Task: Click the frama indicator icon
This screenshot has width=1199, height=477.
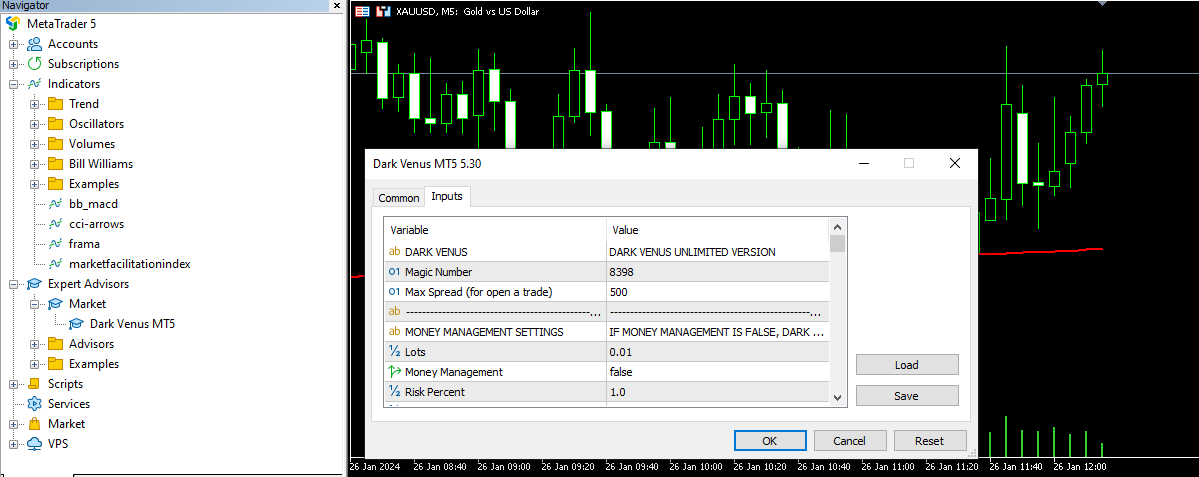Action: point(55,244)
